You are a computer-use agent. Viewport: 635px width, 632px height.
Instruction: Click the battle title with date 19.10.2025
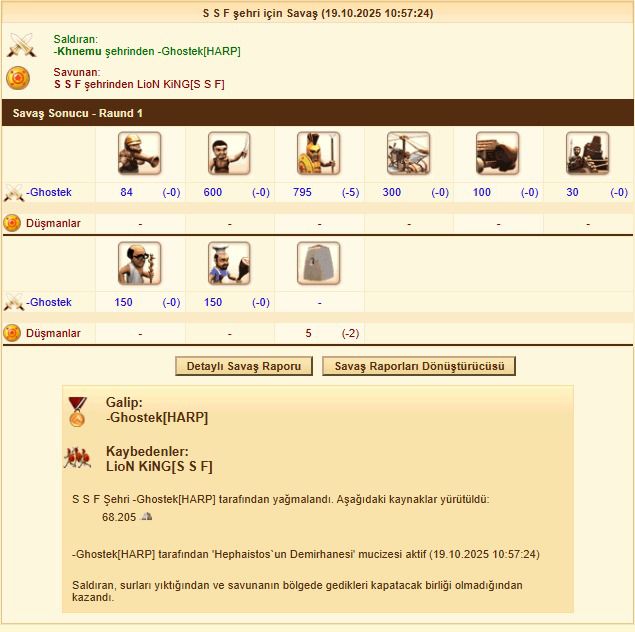318,13
